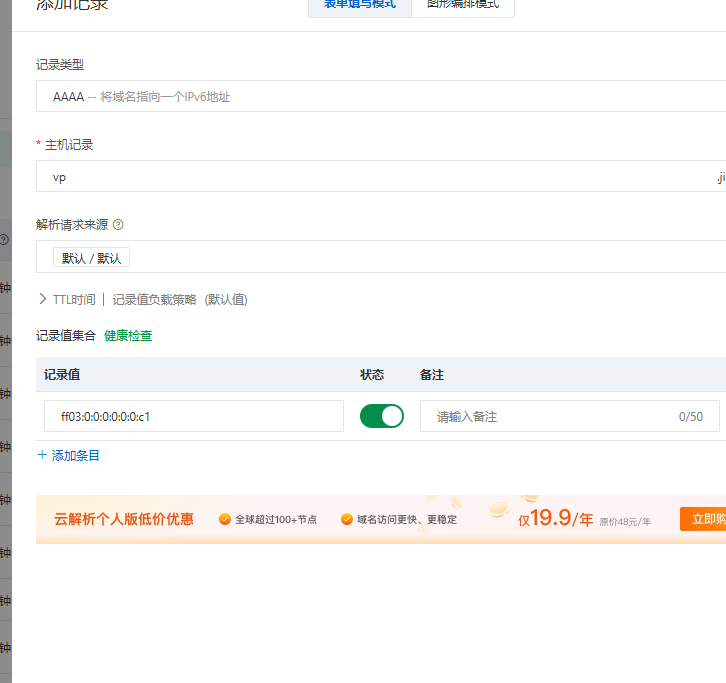Click the 全球超过100+节点 banner text
The image size is (726, 683).
(276, 520)
